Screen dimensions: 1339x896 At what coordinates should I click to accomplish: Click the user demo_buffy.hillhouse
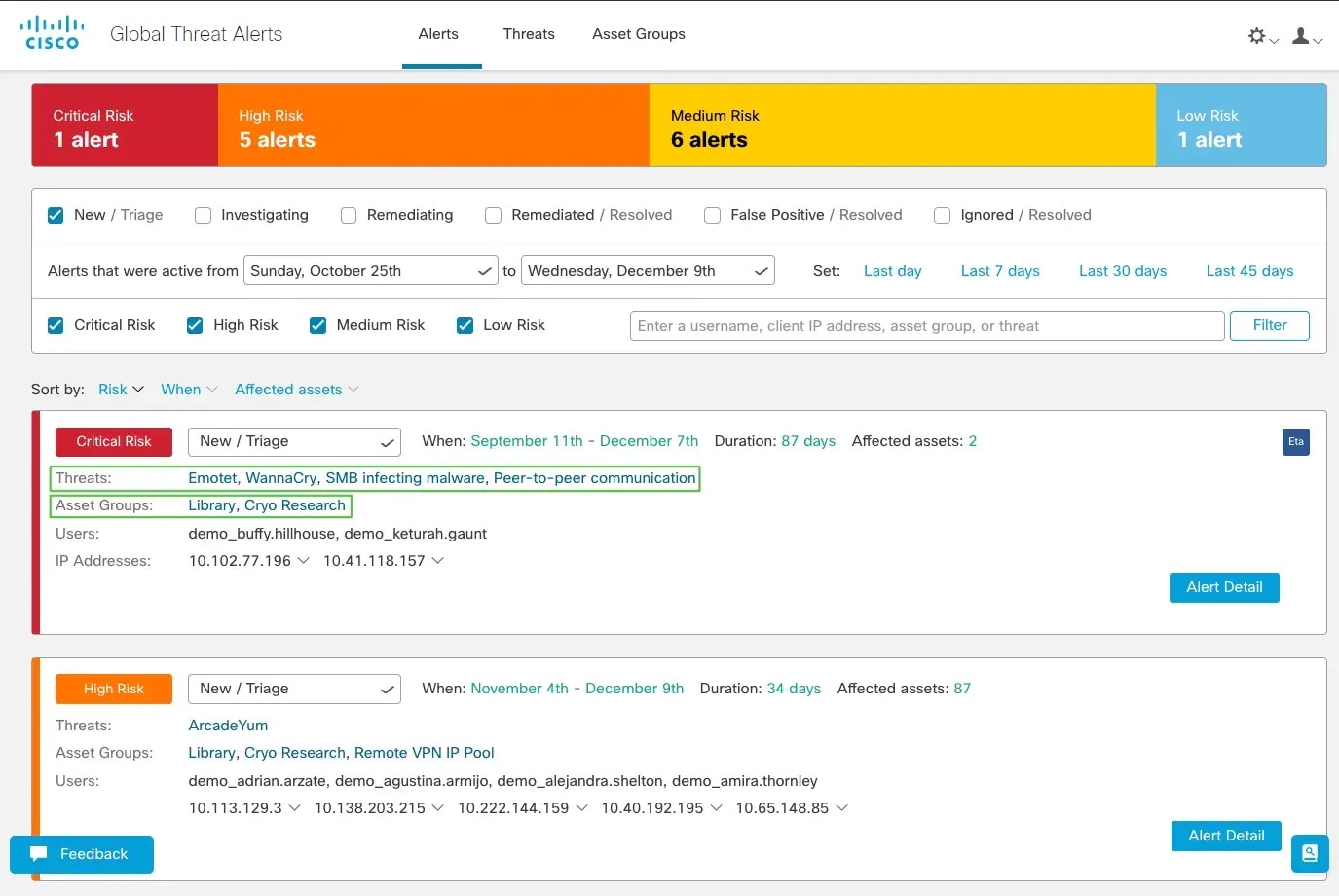point(262,534)
